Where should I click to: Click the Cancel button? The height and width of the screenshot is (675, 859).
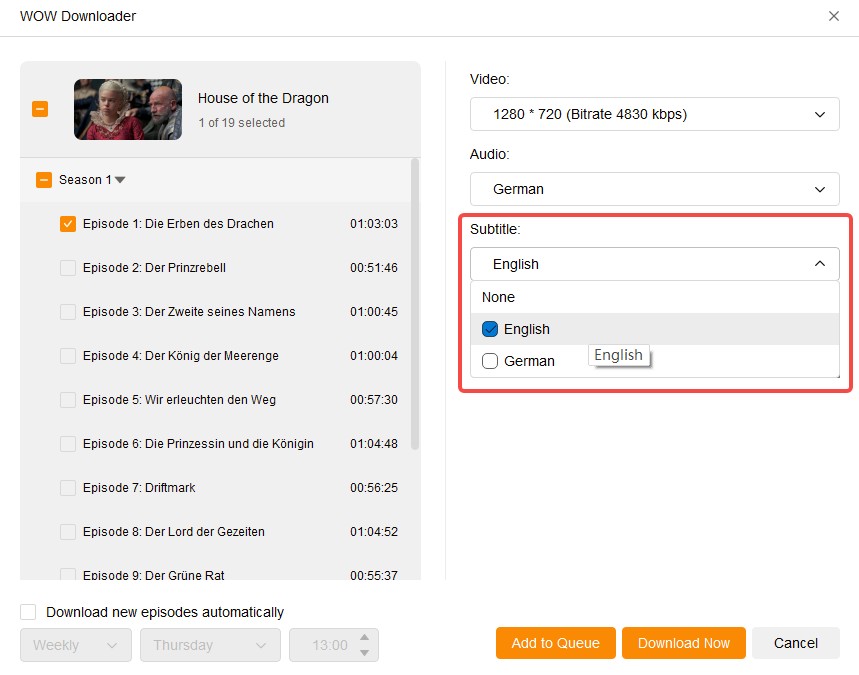click(x=795, y=643)
